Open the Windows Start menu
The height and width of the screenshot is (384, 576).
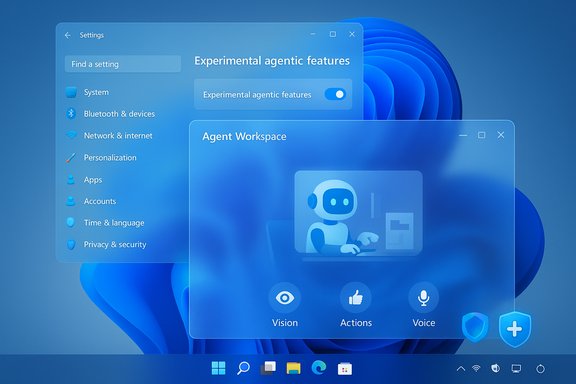pos(219,368)
